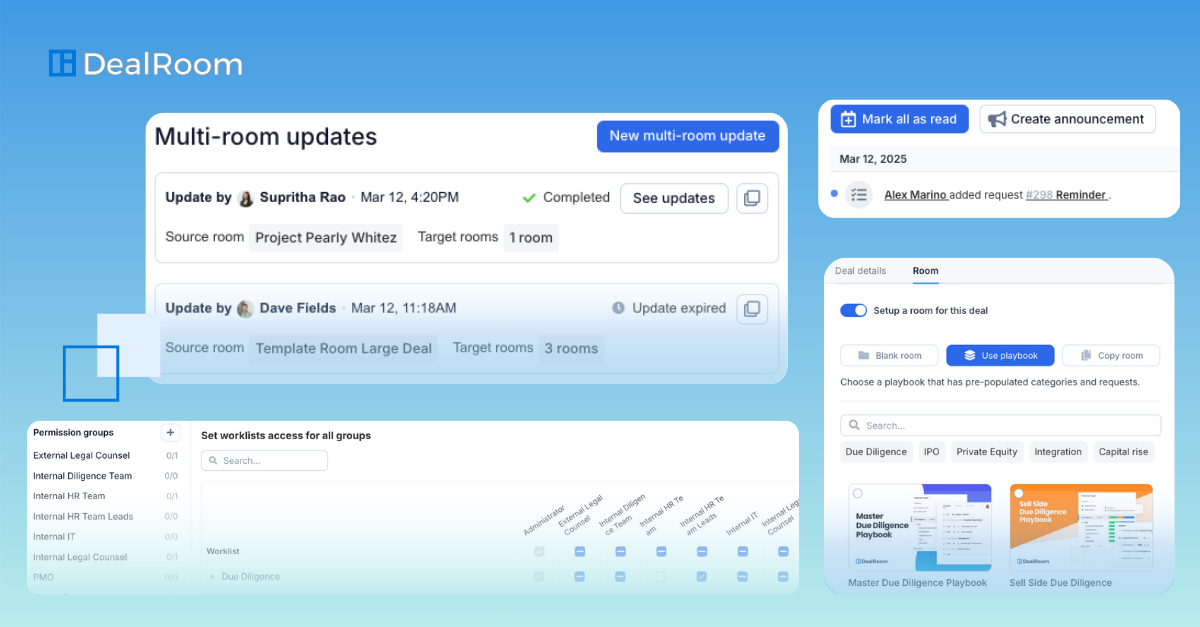
Task: Click the green Completed checkmark icon
Action: pyautogui.click(x=529, y=198)
